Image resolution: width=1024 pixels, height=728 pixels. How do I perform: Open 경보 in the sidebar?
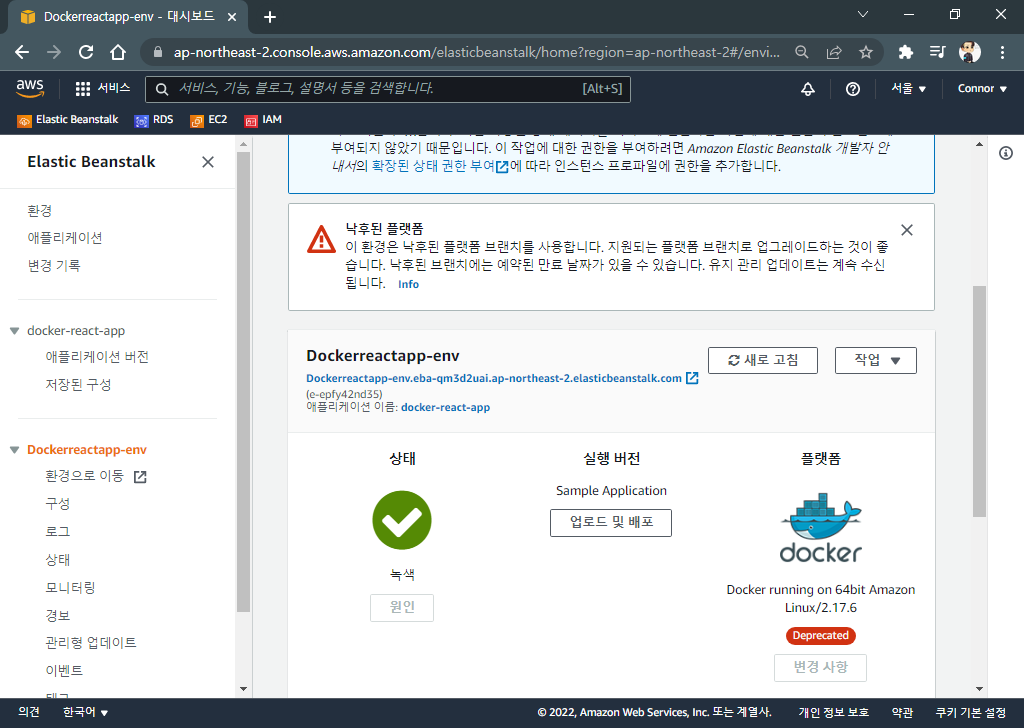(57, 616)
